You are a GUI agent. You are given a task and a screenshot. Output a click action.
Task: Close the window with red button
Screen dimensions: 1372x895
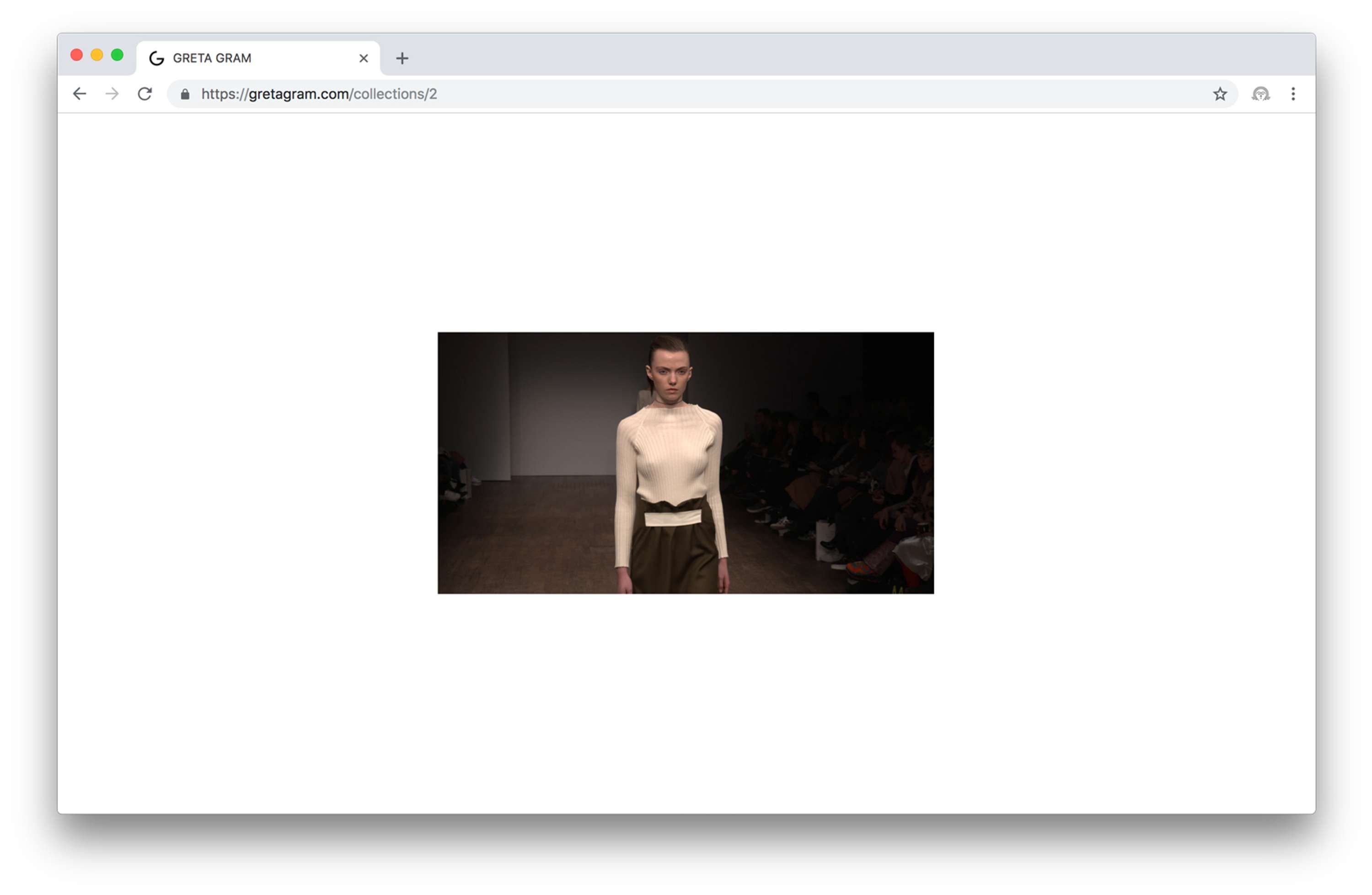pyautogui.click(x=77, y=55)
